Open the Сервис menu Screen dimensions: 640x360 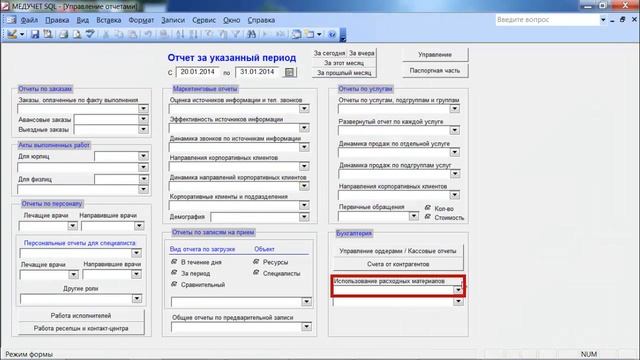point(204,20)
